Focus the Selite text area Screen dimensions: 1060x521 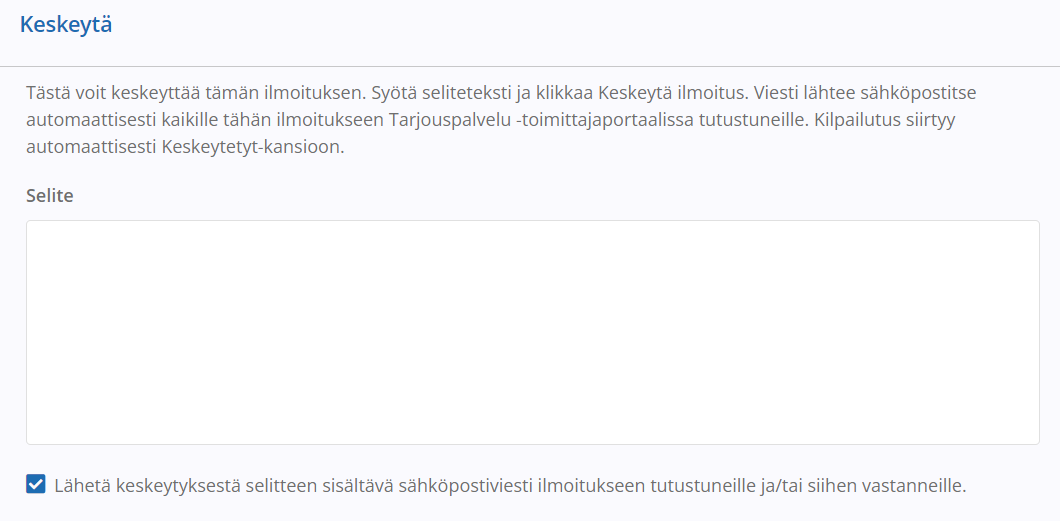tap(533, 332)
